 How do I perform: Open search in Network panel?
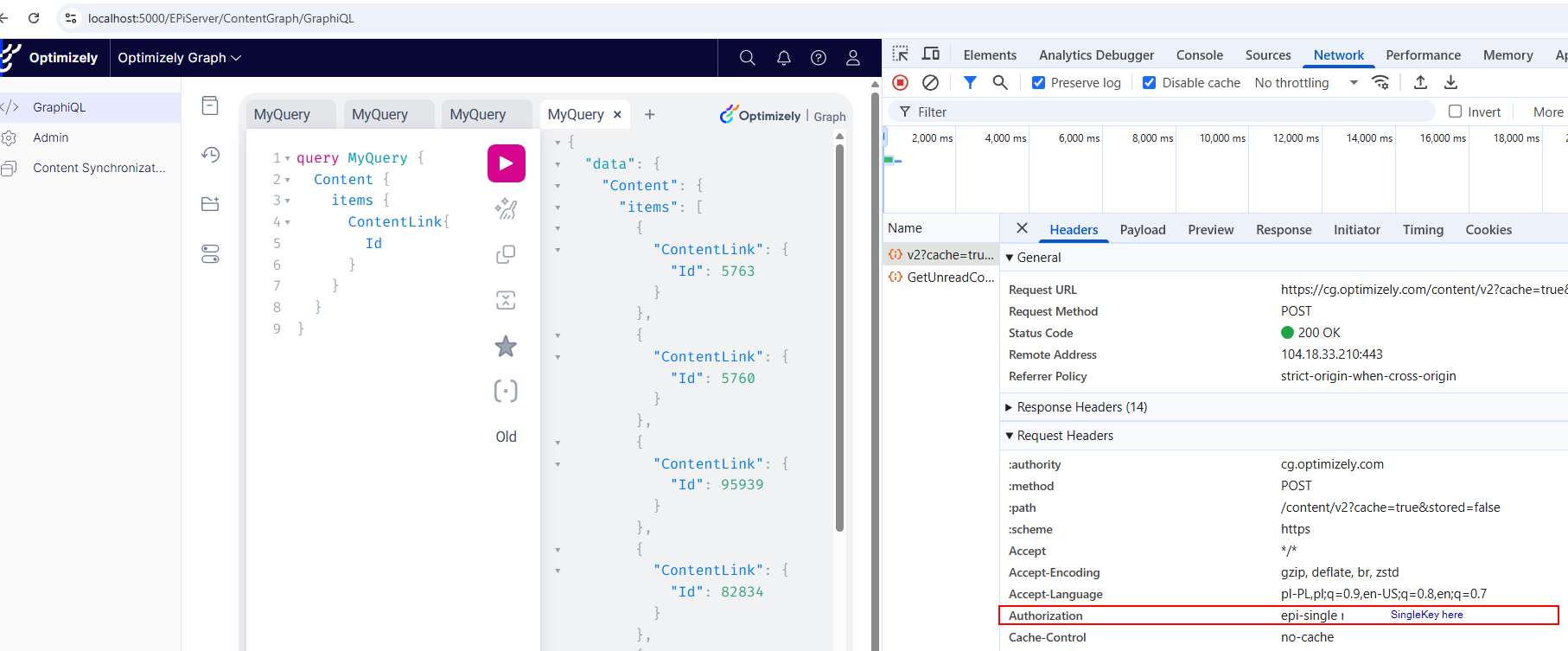1000,83
